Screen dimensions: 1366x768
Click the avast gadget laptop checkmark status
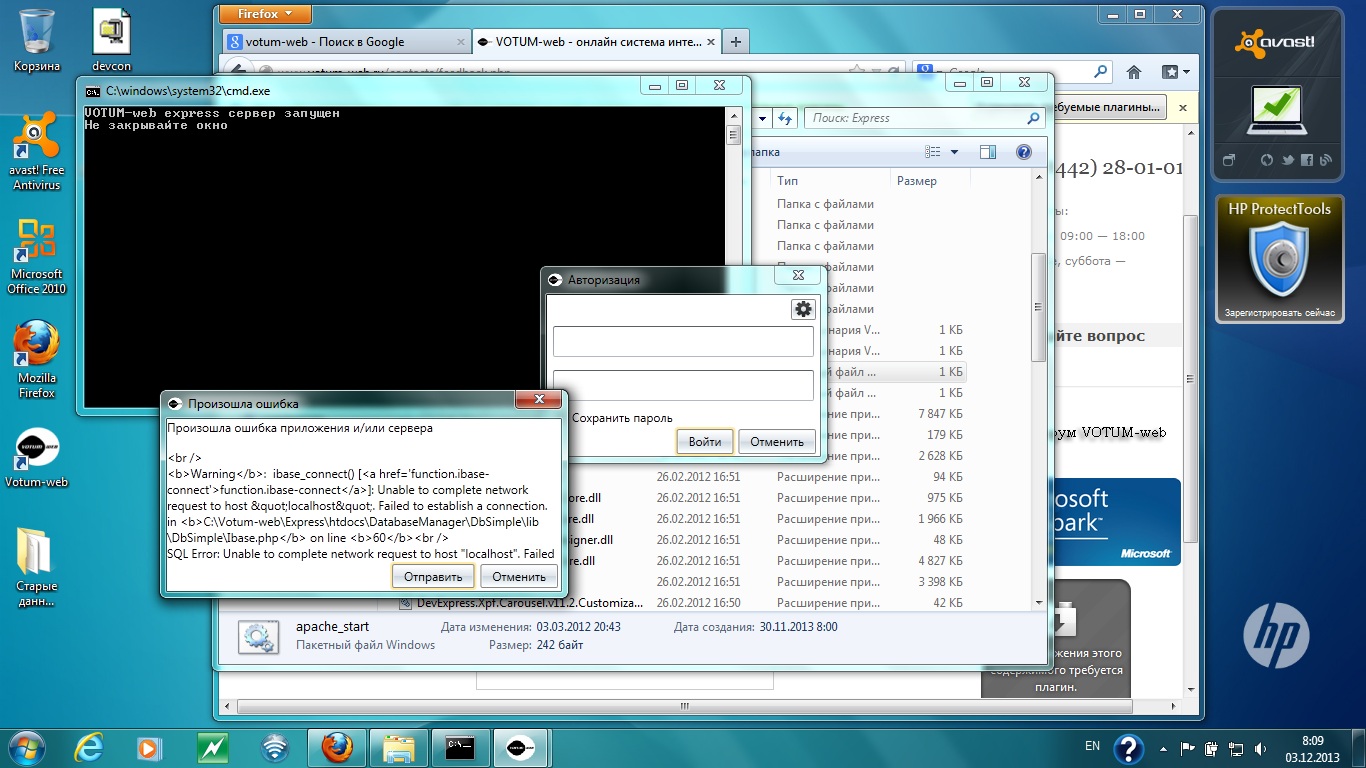tap(1277, 109)
